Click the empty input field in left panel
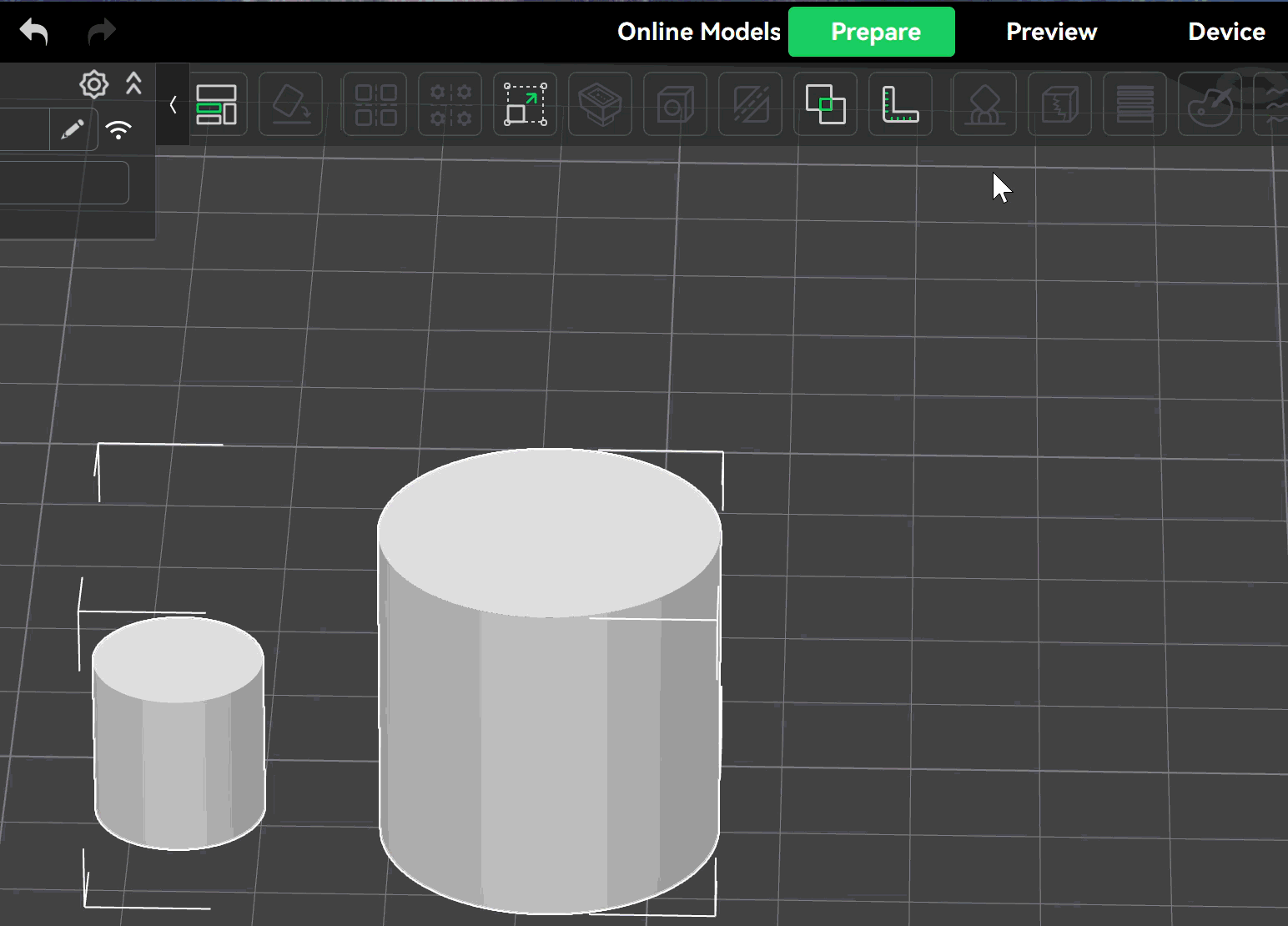This screenshot has height=926, width=1288. click(x=64, y=183)
